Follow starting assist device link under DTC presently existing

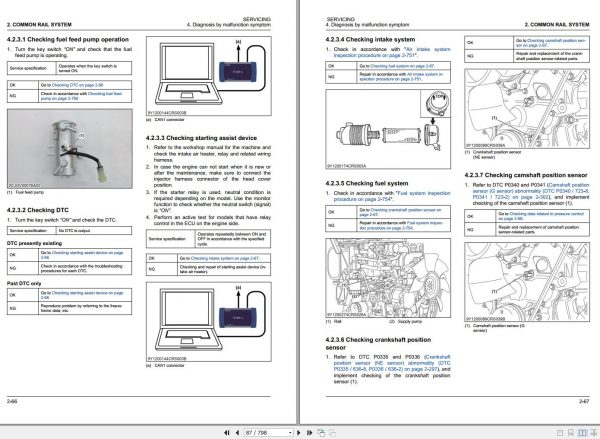point(82,255)
